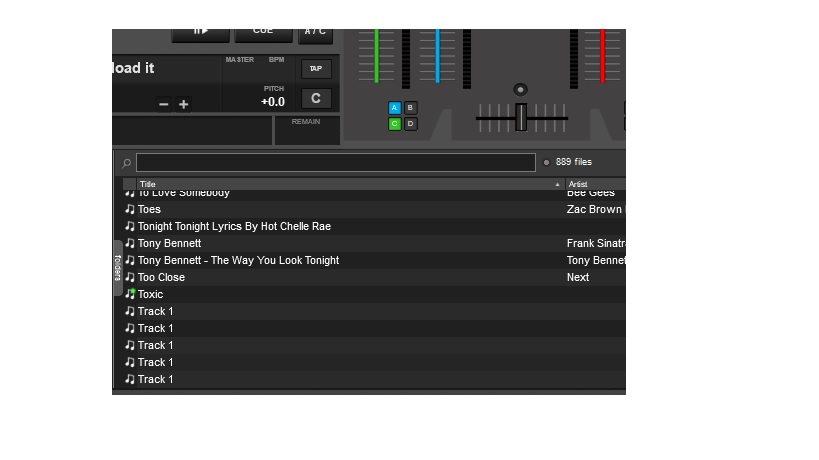
Task: Click the music note icon beside Toes
Action: pyautogui.click(x=130, y=209)
